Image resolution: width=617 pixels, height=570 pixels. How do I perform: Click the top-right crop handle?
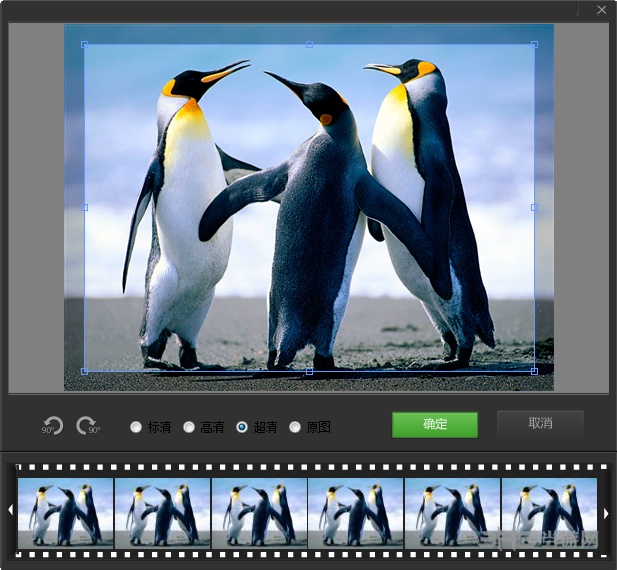[x=534, y=44]
